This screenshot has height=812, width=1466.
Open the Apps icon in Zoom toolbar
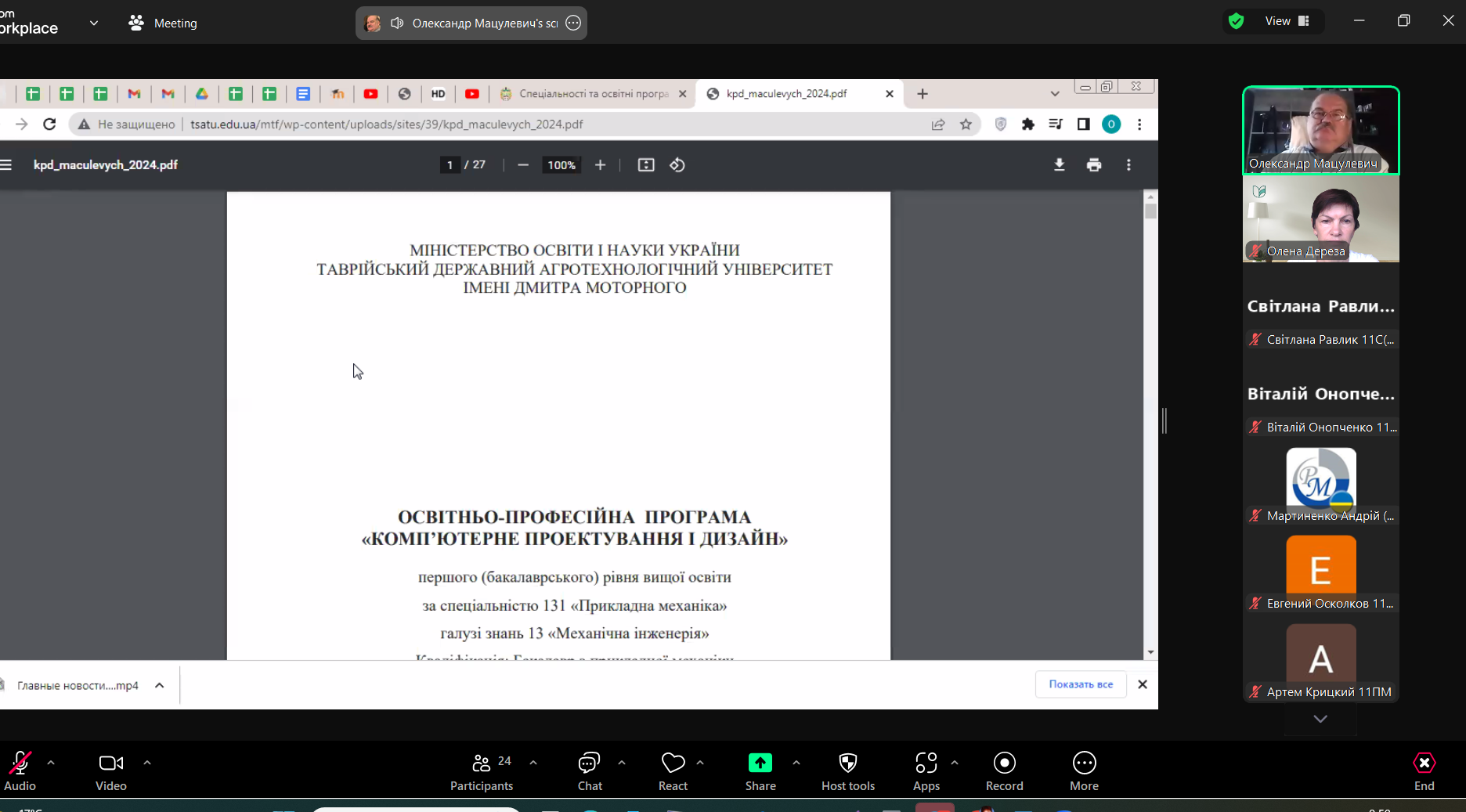(926, 771)
